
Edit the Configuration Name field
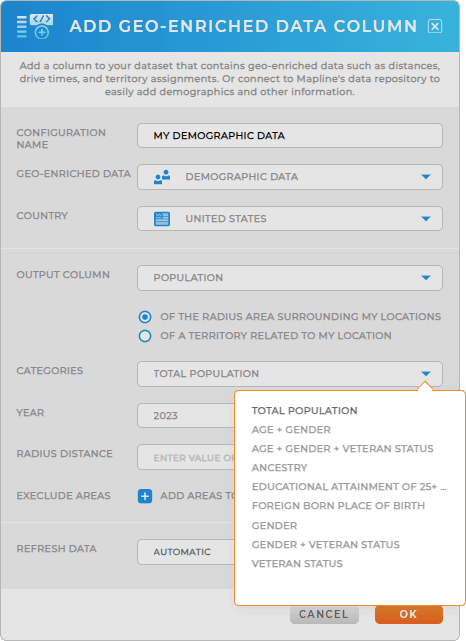point(290,136)
